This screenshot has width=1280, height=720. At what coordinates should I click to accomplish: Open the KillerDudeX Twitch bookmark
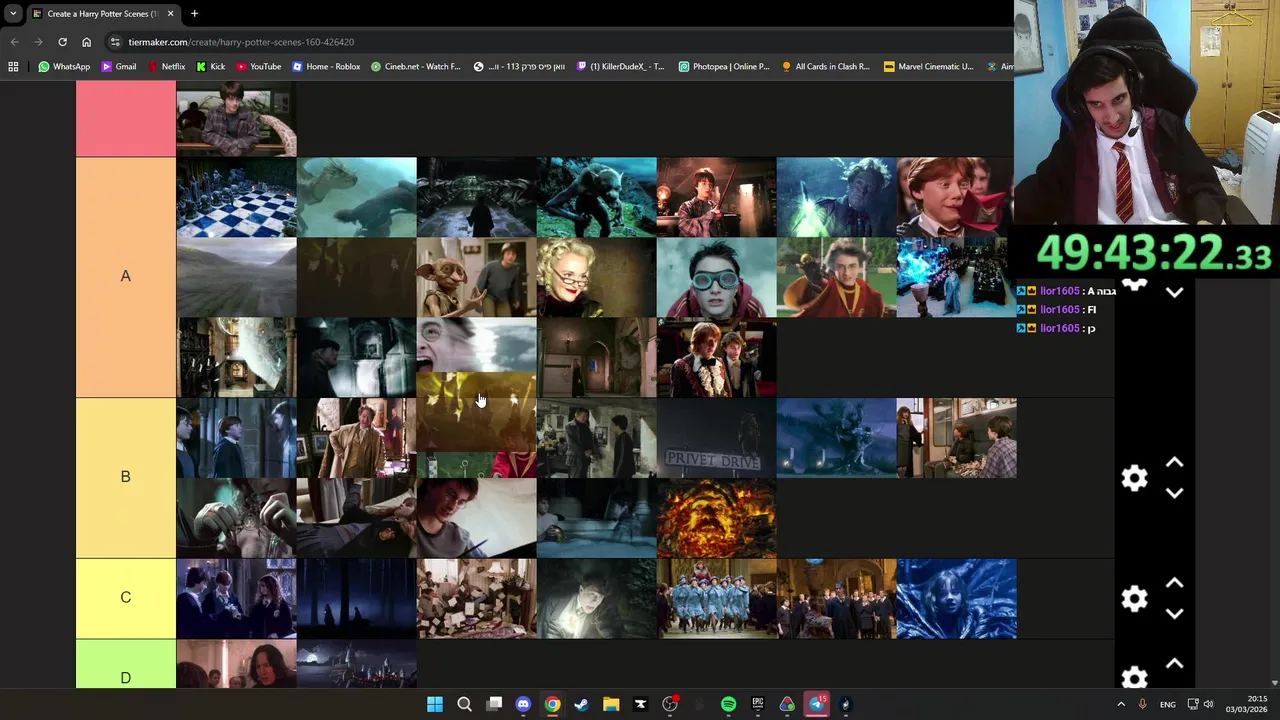(619, 66)
